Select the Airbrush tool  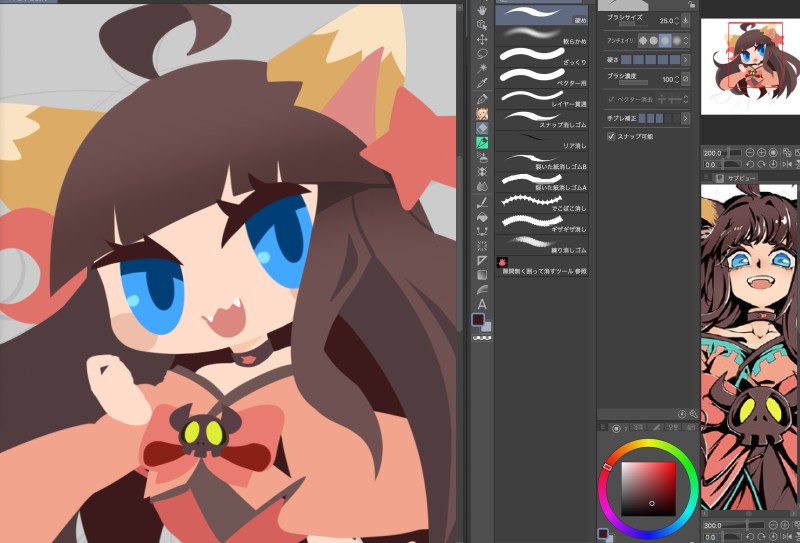(x=482, y=158)
